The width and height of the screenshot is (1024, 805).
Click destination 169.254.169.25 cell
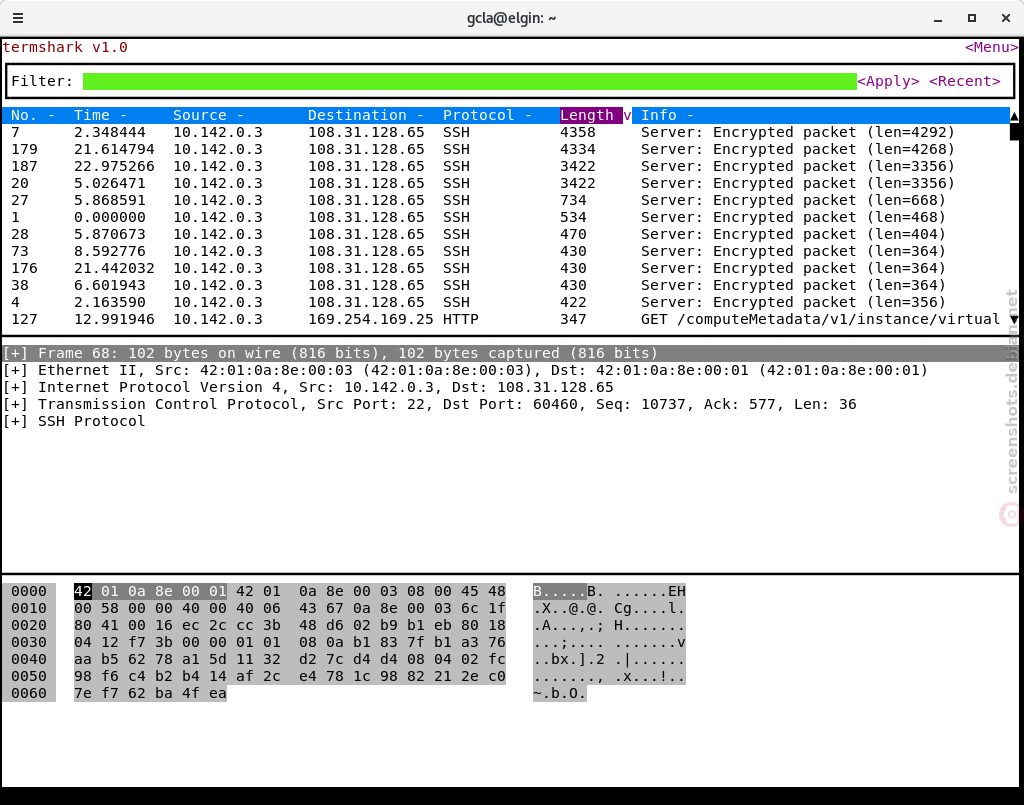[x=370, y=319]
